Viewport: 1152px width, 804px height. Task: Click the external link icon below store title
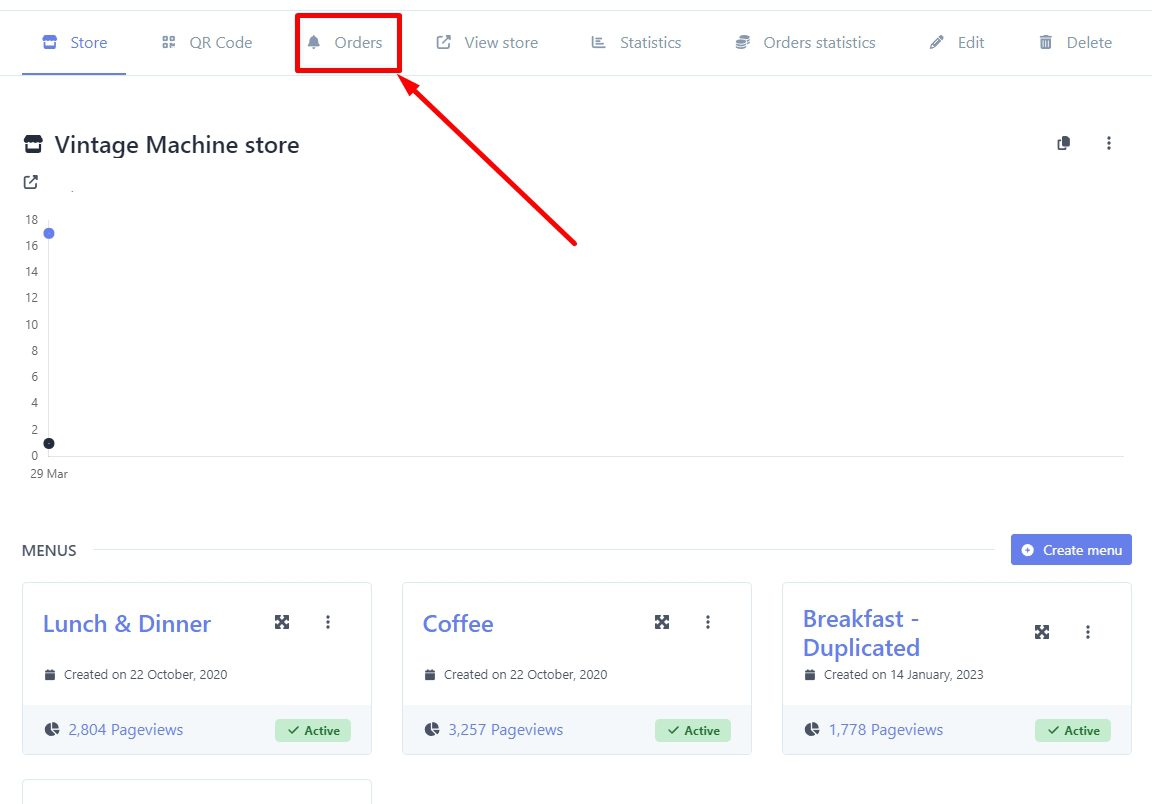[x=31, y=182]
